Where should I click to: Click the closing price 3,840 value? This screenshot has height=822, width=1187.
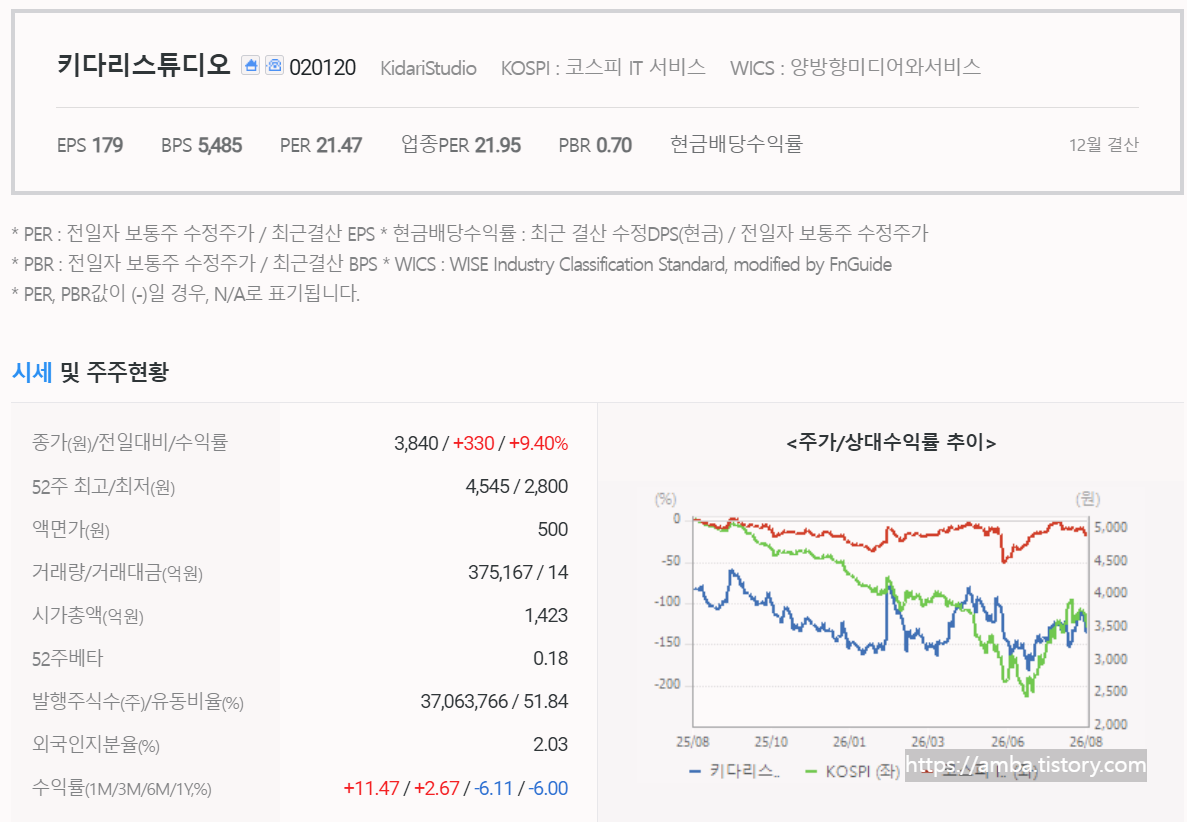416,443
